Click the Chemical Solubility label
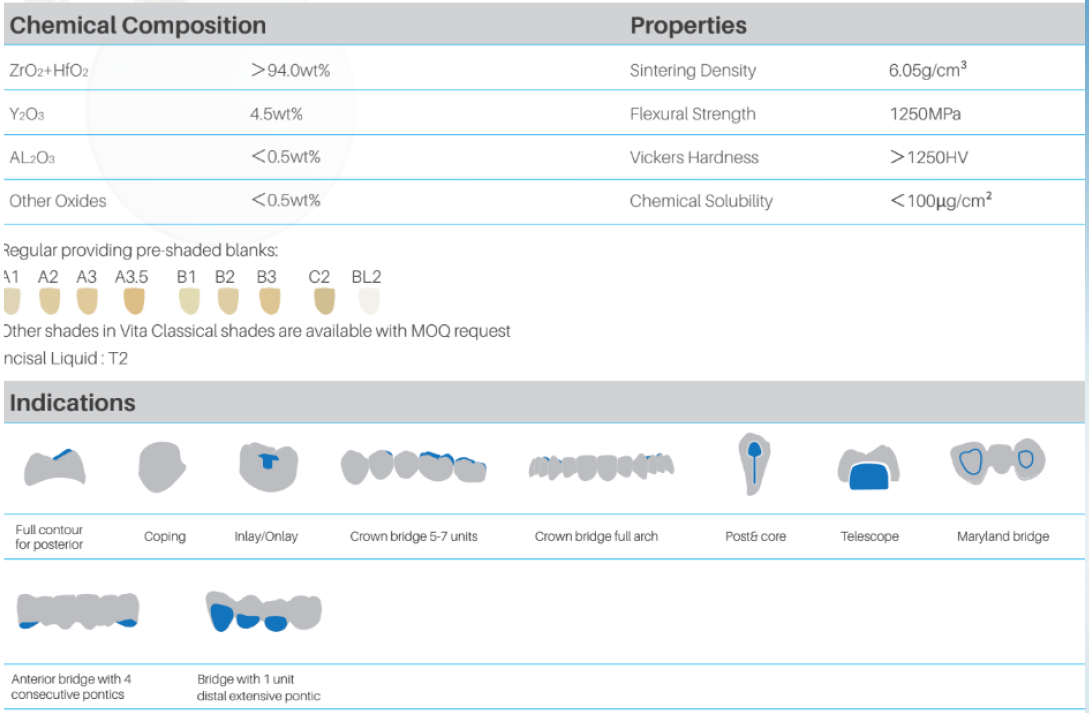This screenshot has height=713, width=1089. coord(701,201)
